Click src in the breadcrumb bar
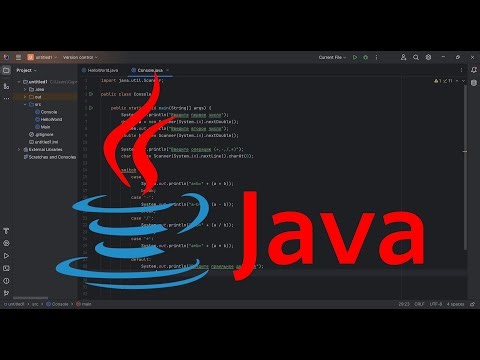The image size is (480, 360). click(x=35, y=304)
